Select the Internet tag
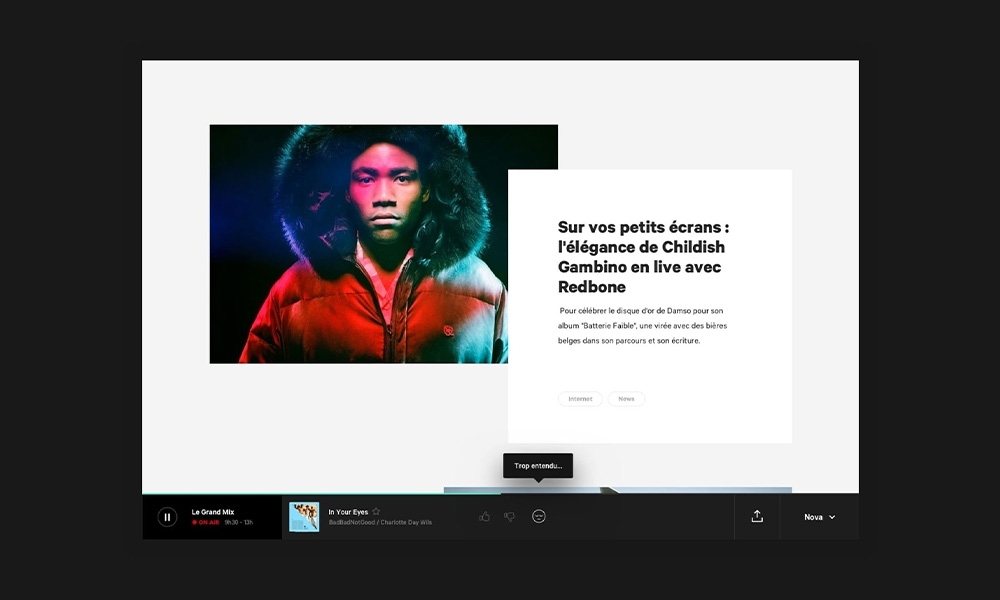 tap(580, 399)
